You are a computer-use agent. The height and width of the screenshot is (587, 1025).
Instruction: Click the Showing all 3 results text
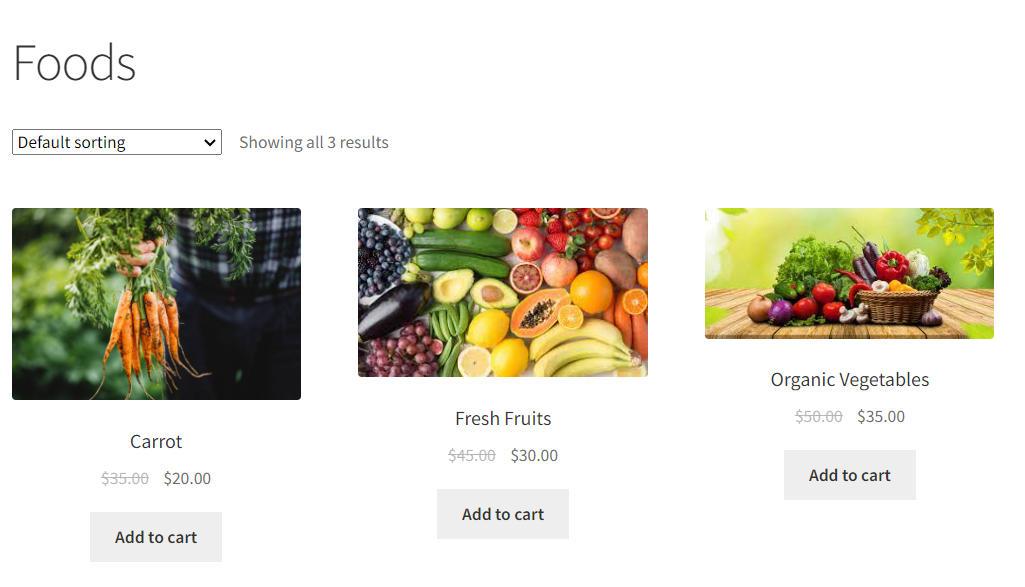pyautogui.click(x=314, y=143)
